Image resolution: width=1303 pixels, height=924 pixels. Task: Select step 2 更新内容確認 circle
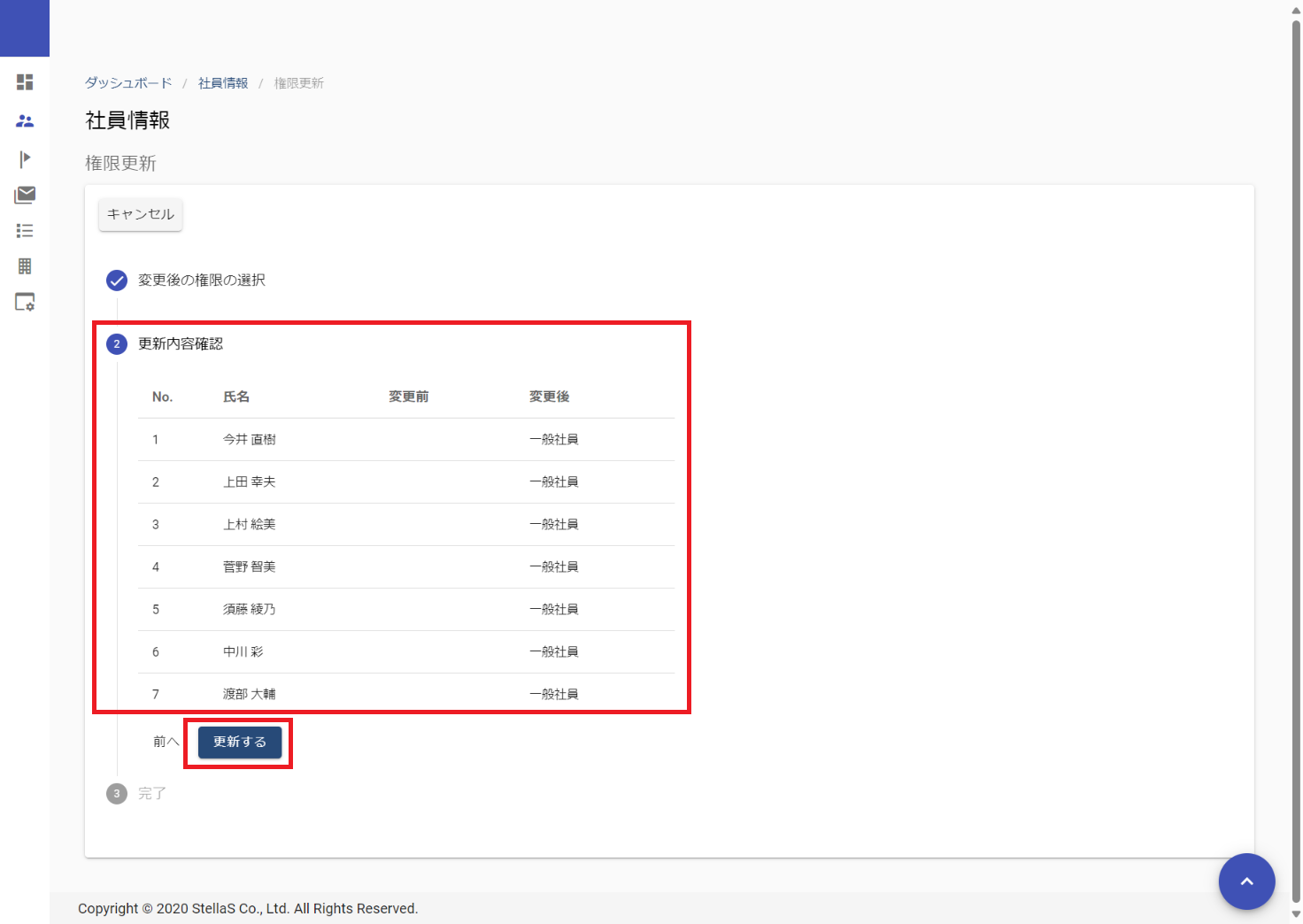pos(117,344)
